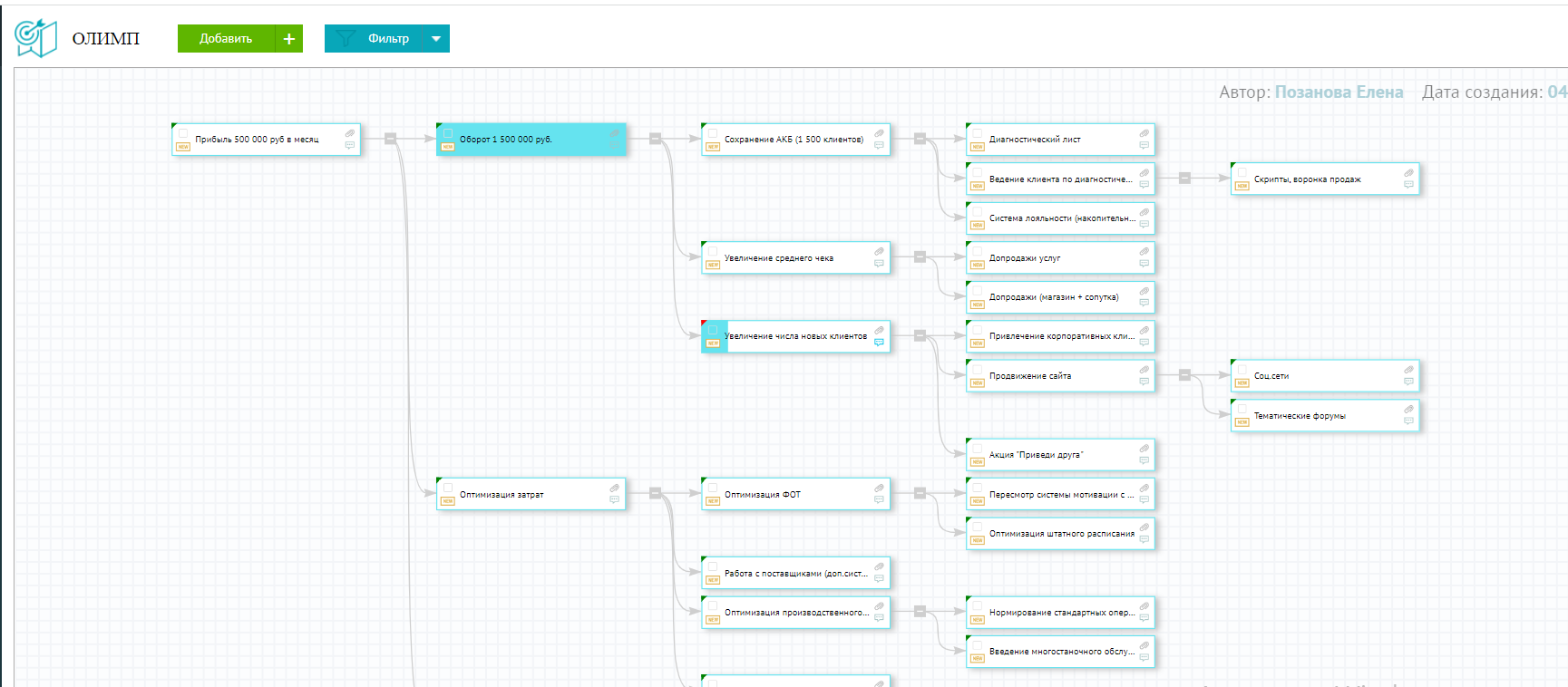The height and width of the screenshot is (687, 1568).
Task: Open comments on 'Увеличение числа новых клиентов'
Action: 880,343
